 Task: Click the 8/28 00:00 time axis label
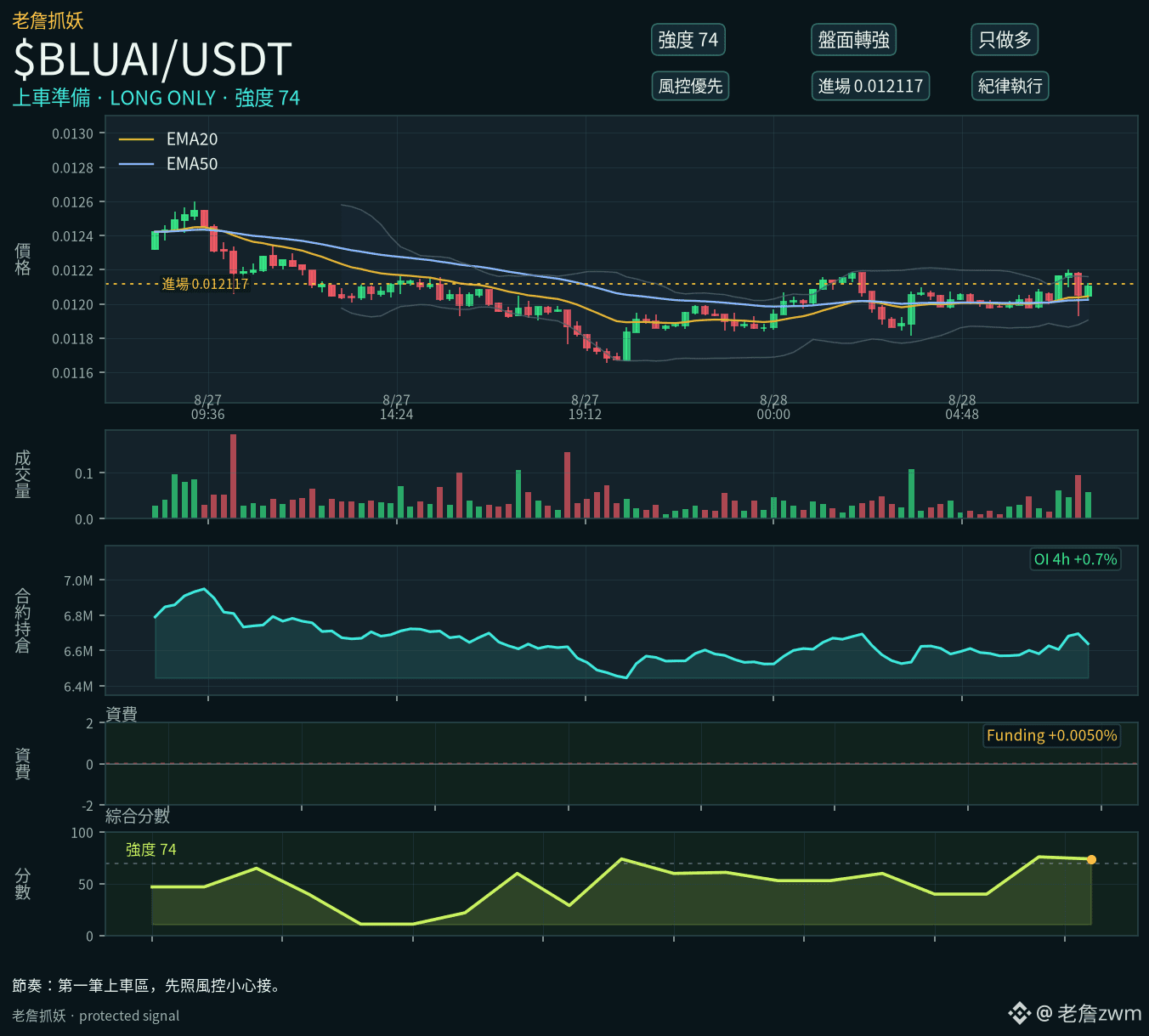tap(773, 407)
